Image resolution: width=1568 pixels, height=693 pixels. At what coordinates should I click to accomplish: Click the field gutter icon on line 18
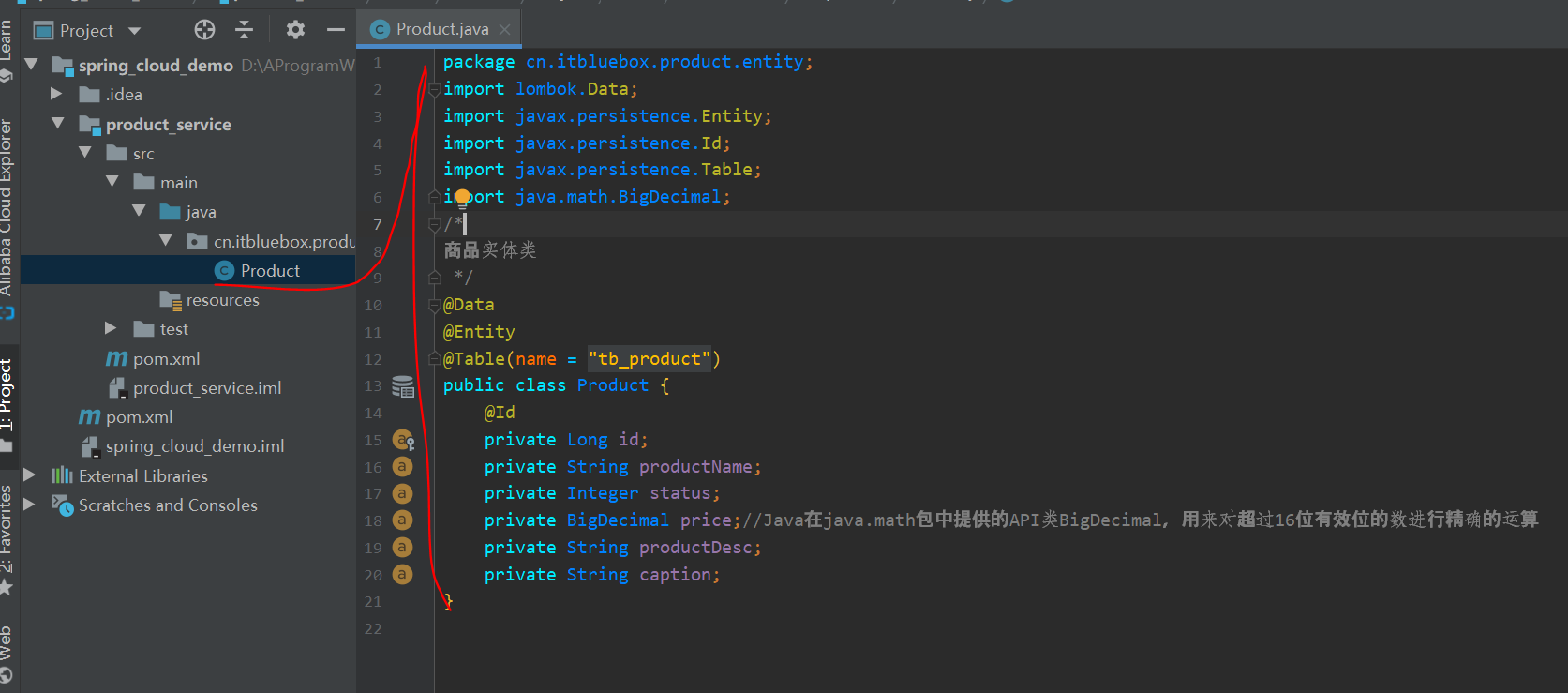pyautogui.click(x=402, y=520)
